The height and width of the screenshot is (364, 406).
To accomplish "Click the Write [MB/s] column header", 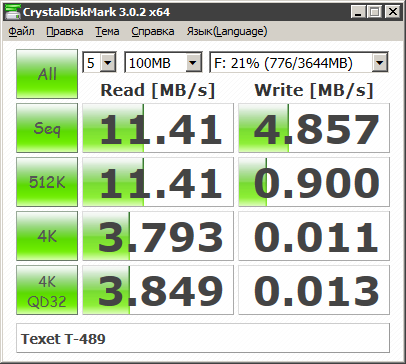I will pyautogui.click(x=314, y=90).
